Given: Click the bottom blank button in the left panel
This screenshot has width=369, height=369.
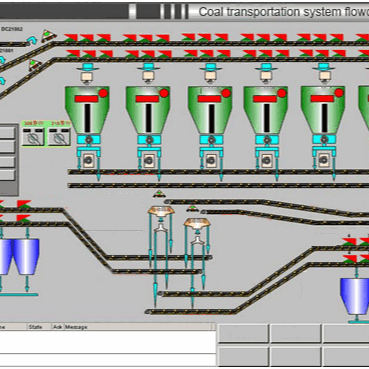Looking at the screenshot, I should (x=7, y=175).
